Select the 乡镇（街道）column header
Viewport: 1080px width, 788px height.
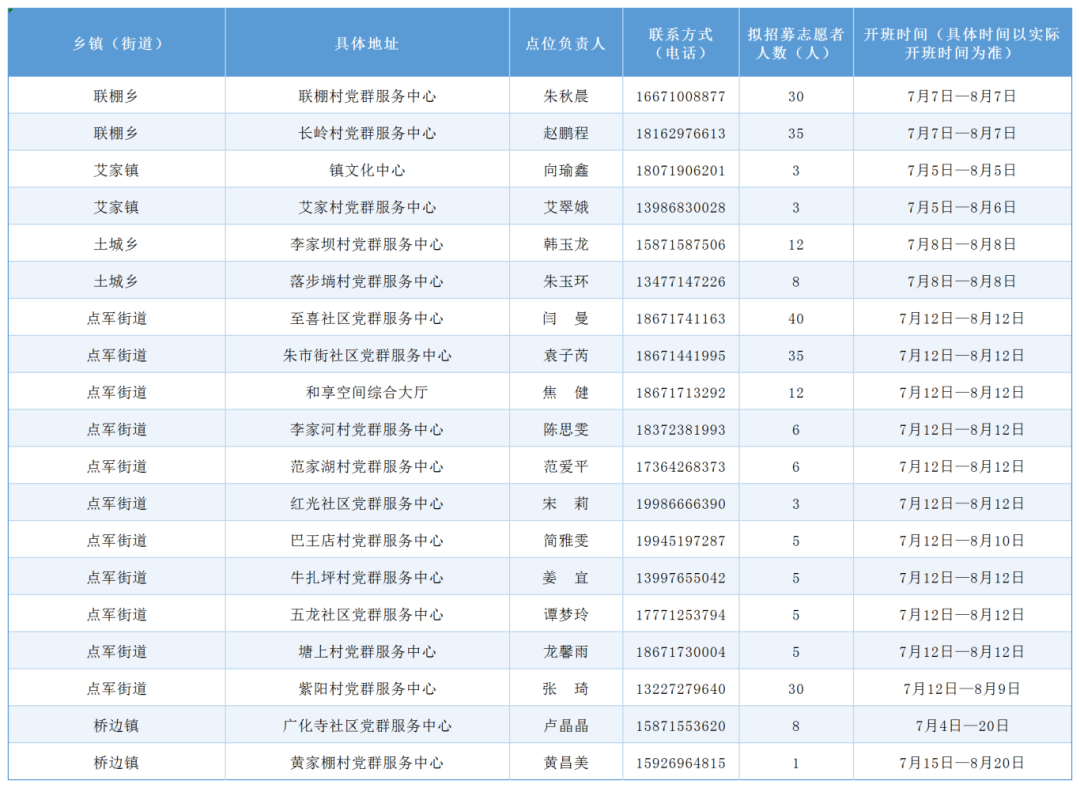point(116,42)
